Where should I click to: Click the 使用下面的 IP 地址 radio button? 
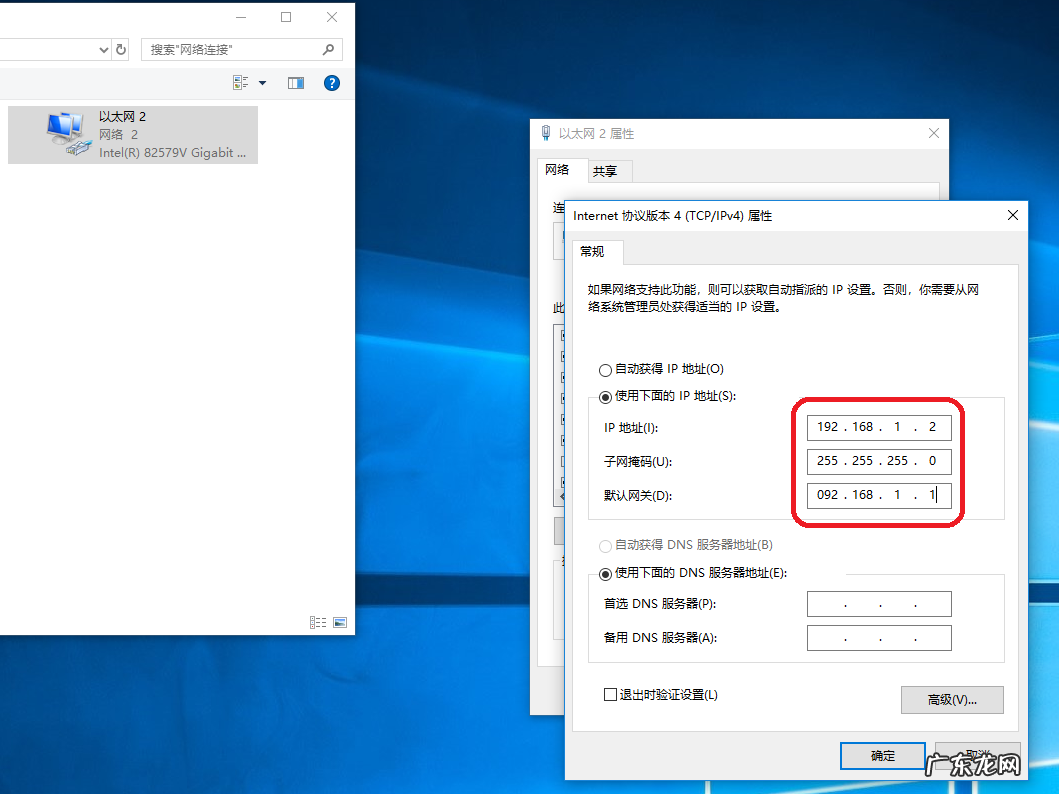(x=605, y=396)
